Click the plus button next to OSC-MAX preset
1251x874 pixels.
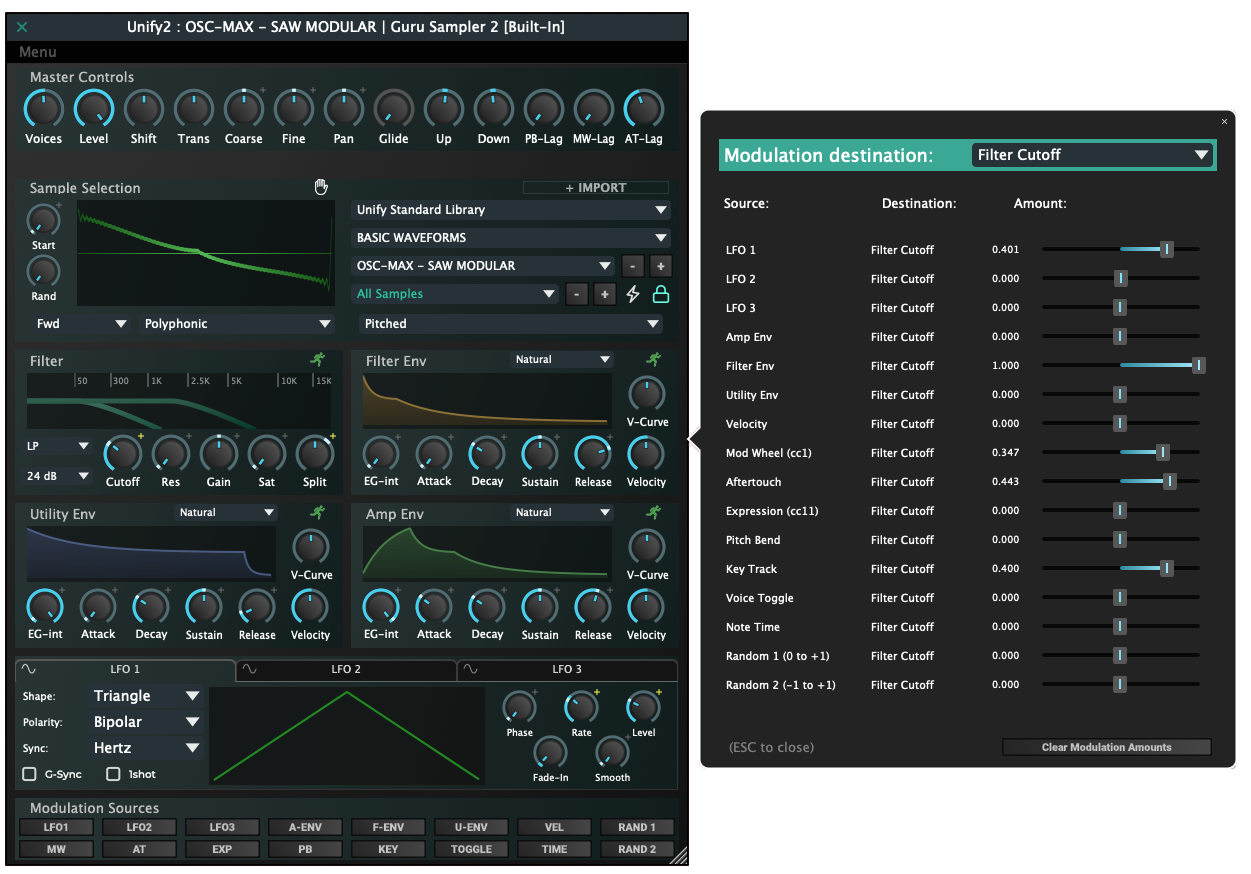(660, 266)
